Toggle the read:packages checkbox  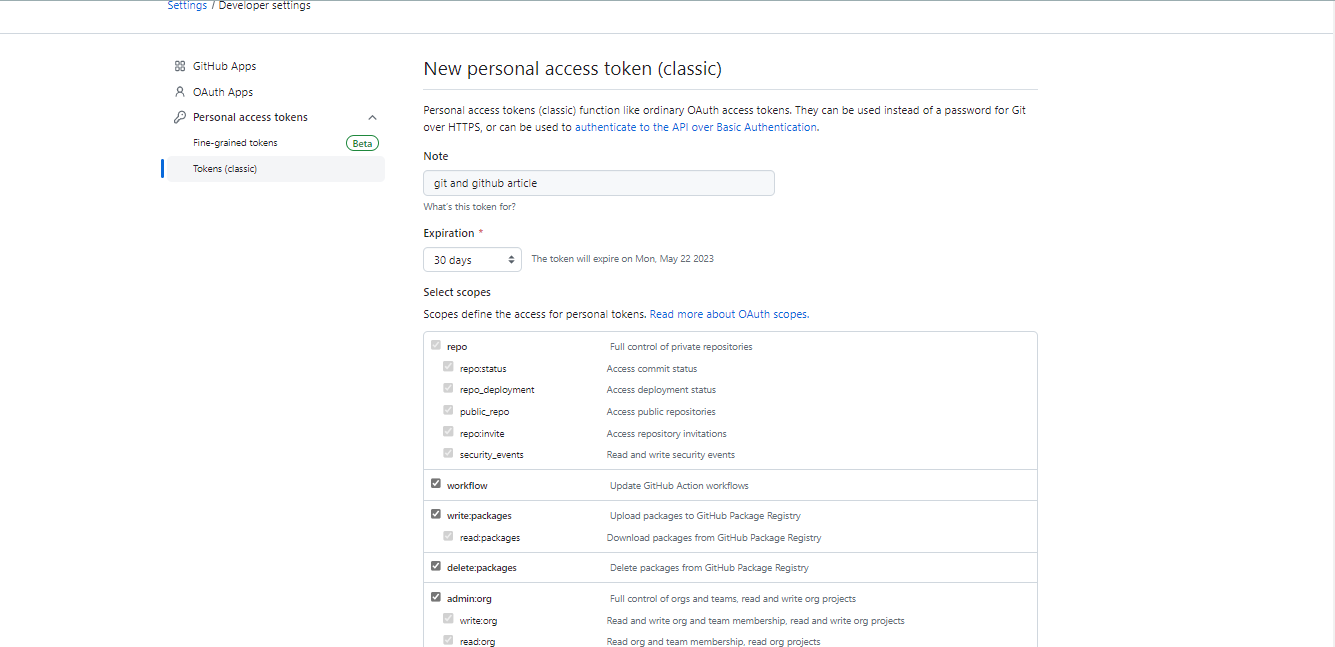[x=448, y=537]
